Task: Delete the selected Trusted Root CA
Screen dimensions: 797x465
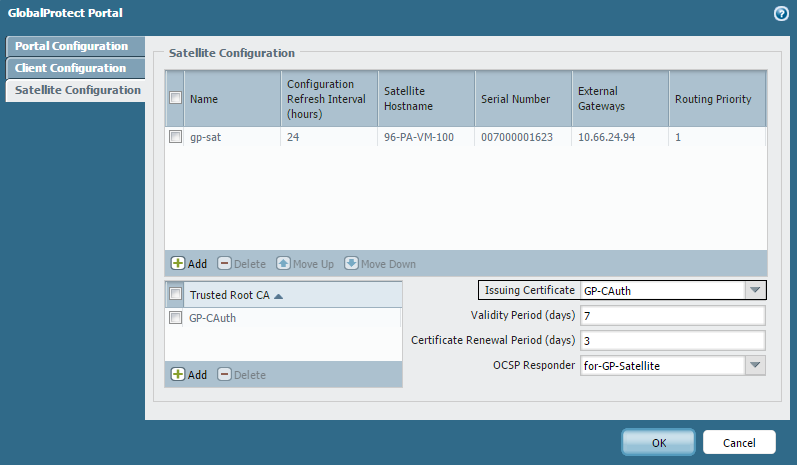Action: [241, 375]
